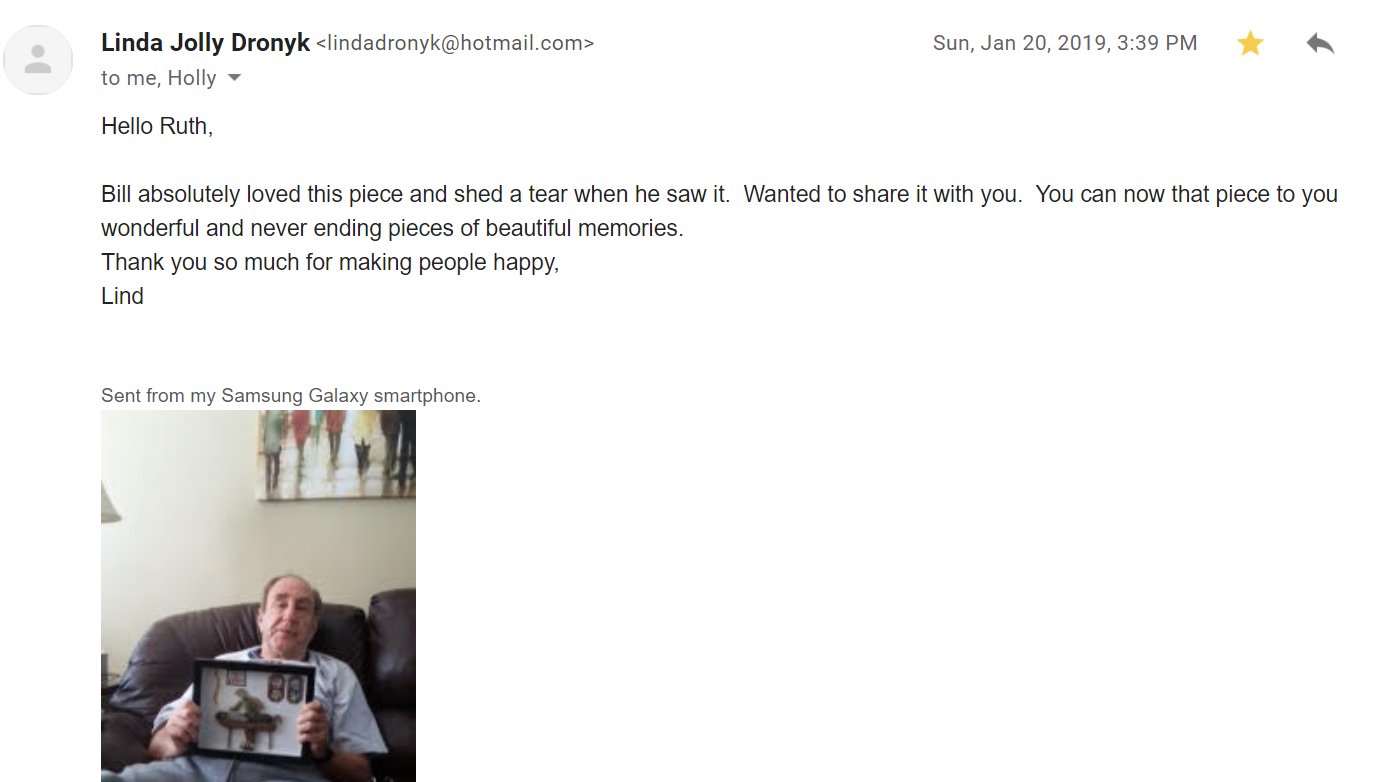Viewport: 1383px width, 782px height.
Task: Reply using the arrow icon
Action: point(1320,44)
